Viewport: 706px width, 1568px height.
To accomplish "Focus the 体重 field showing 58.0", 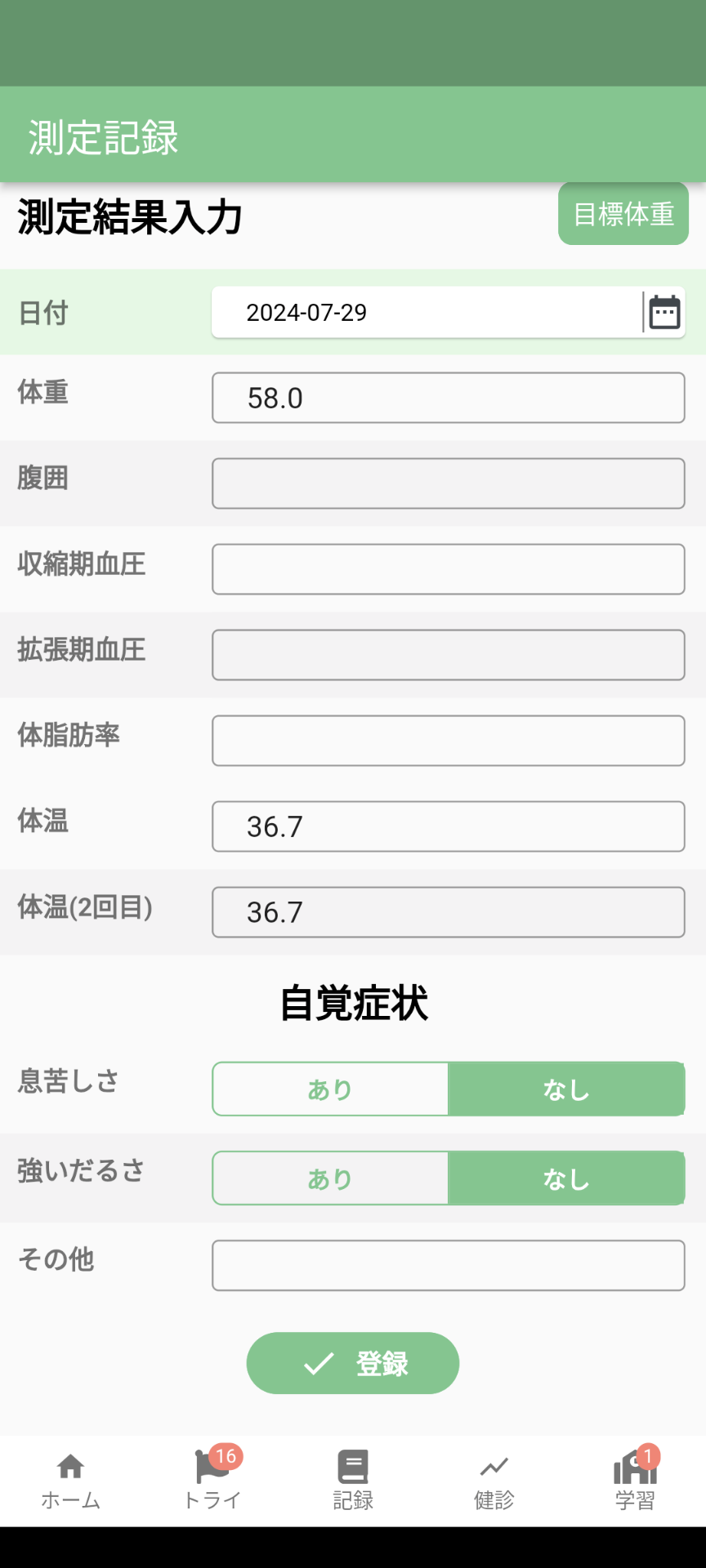I will click(x=448, y=398).
